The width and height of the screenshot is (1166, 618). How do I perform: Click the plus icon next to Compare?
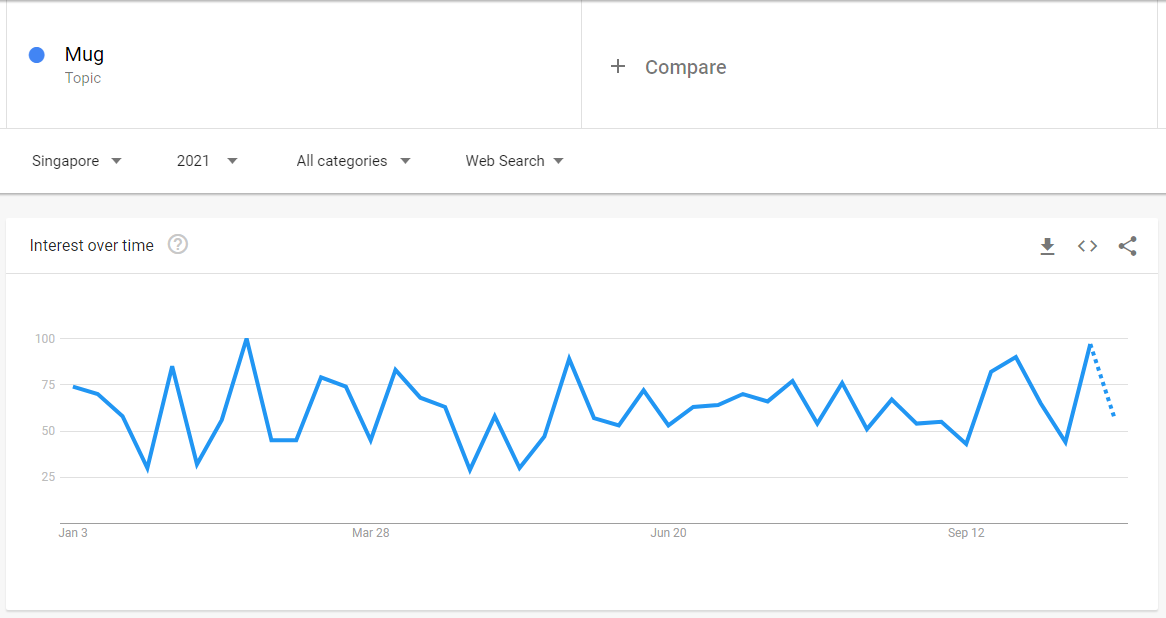[618, 67]
